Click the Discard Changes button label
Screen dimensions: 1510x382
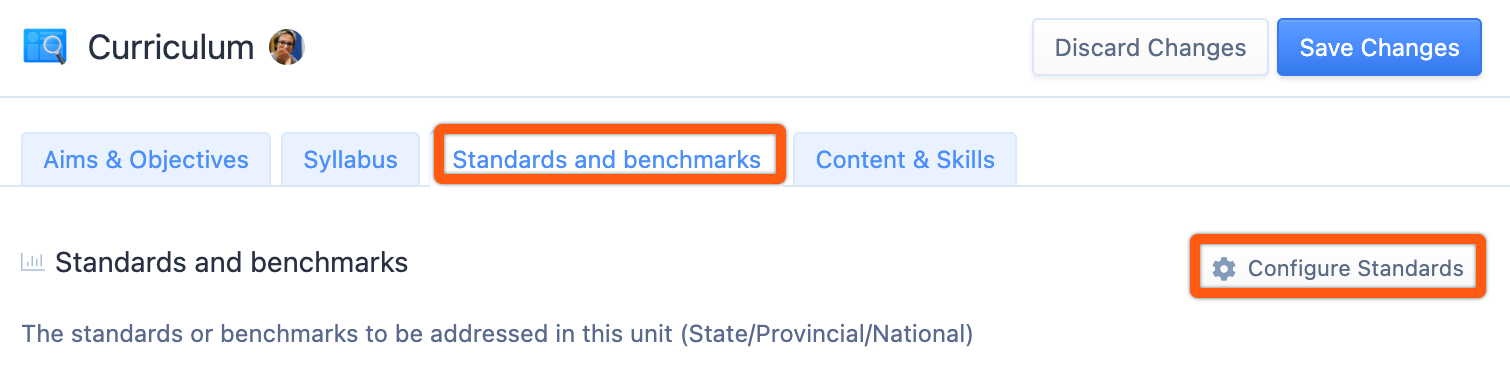[x=1150, y=47]
